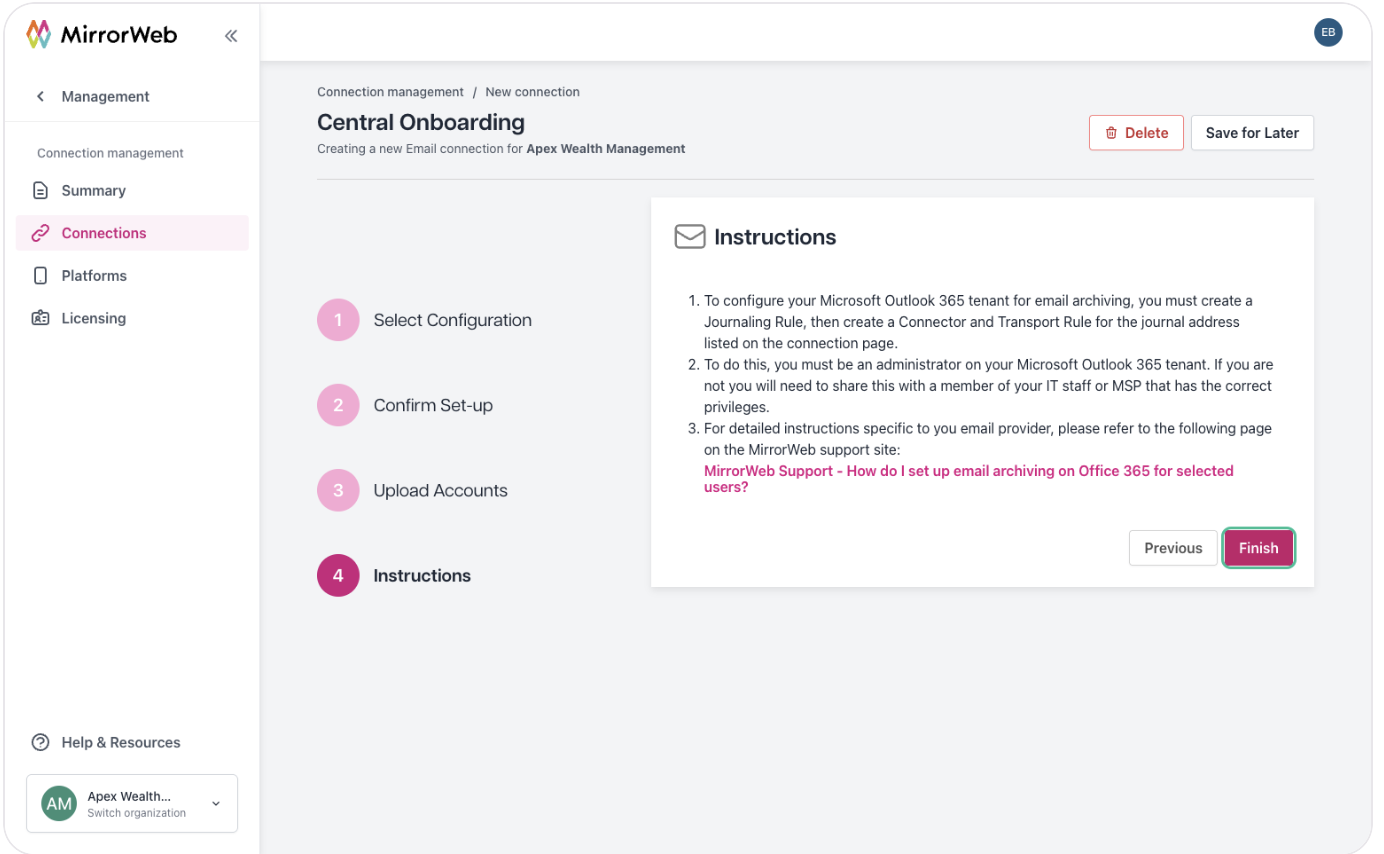Click the Summary document icon
1384x854 pixels.
[40, 190]
